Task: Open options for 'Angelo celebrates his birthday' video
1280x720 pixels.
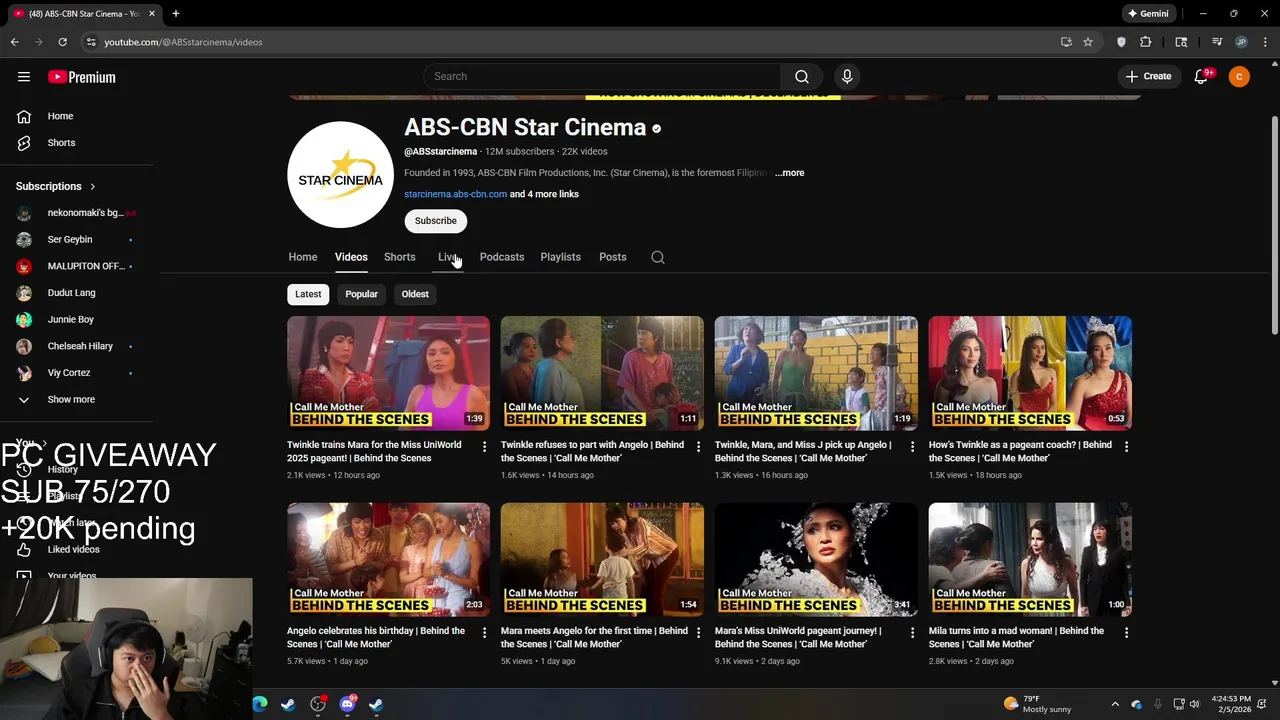Action: (x=485, y=632)
